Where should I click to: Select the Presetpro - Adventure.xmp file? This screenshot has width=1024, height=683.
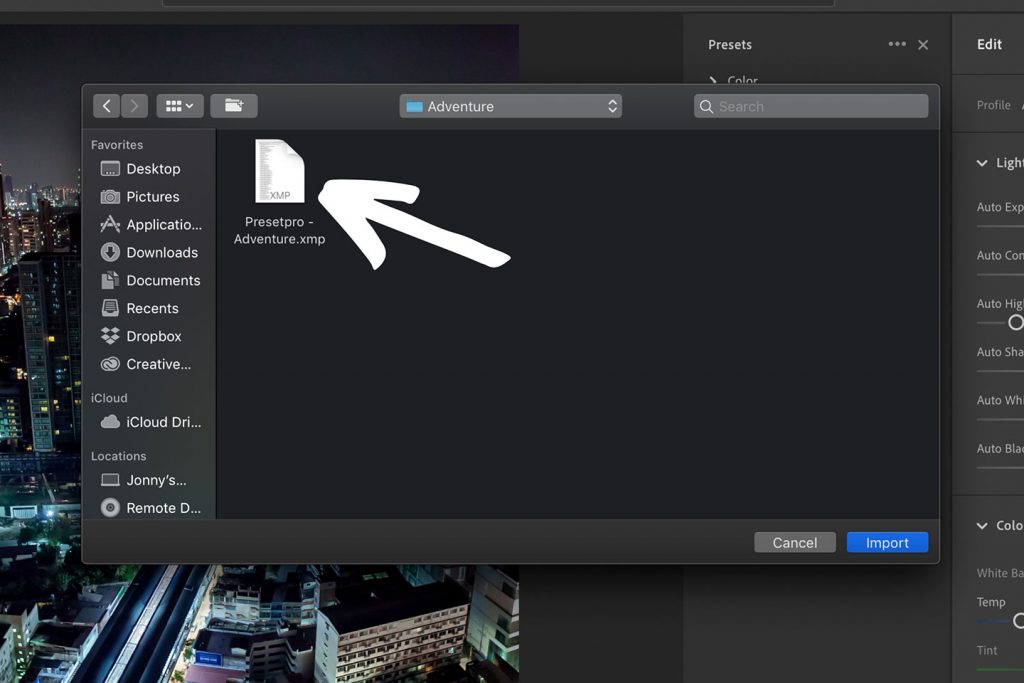tap(280, 172)
